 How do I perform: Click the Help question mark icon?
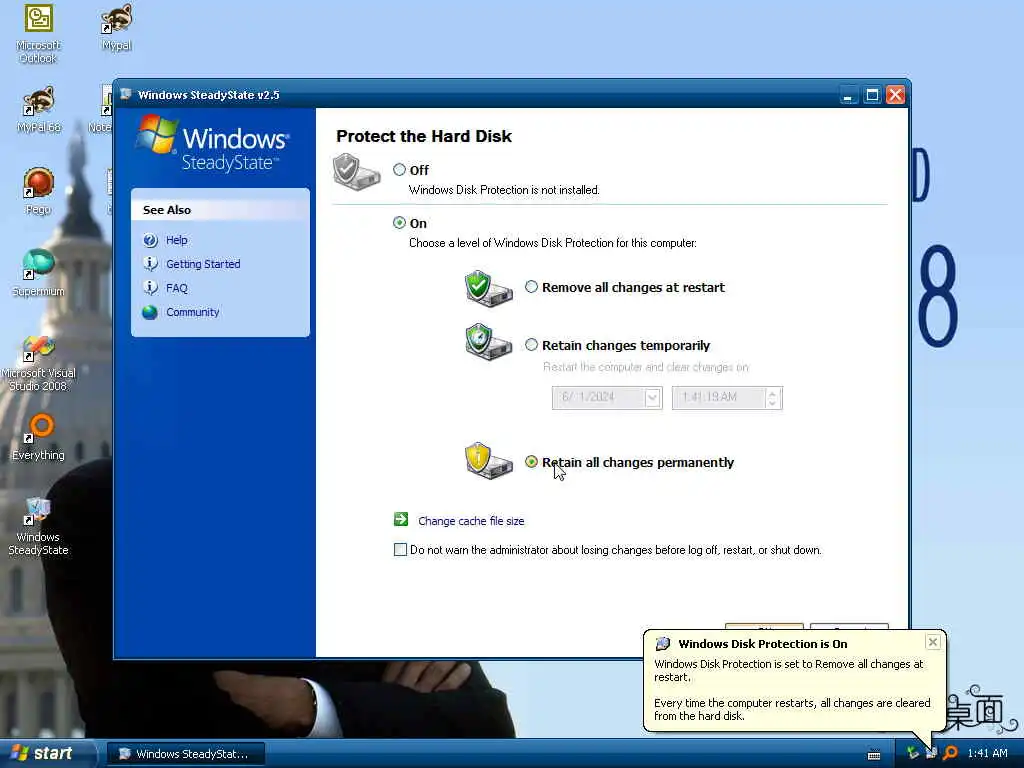coord(150,240)
